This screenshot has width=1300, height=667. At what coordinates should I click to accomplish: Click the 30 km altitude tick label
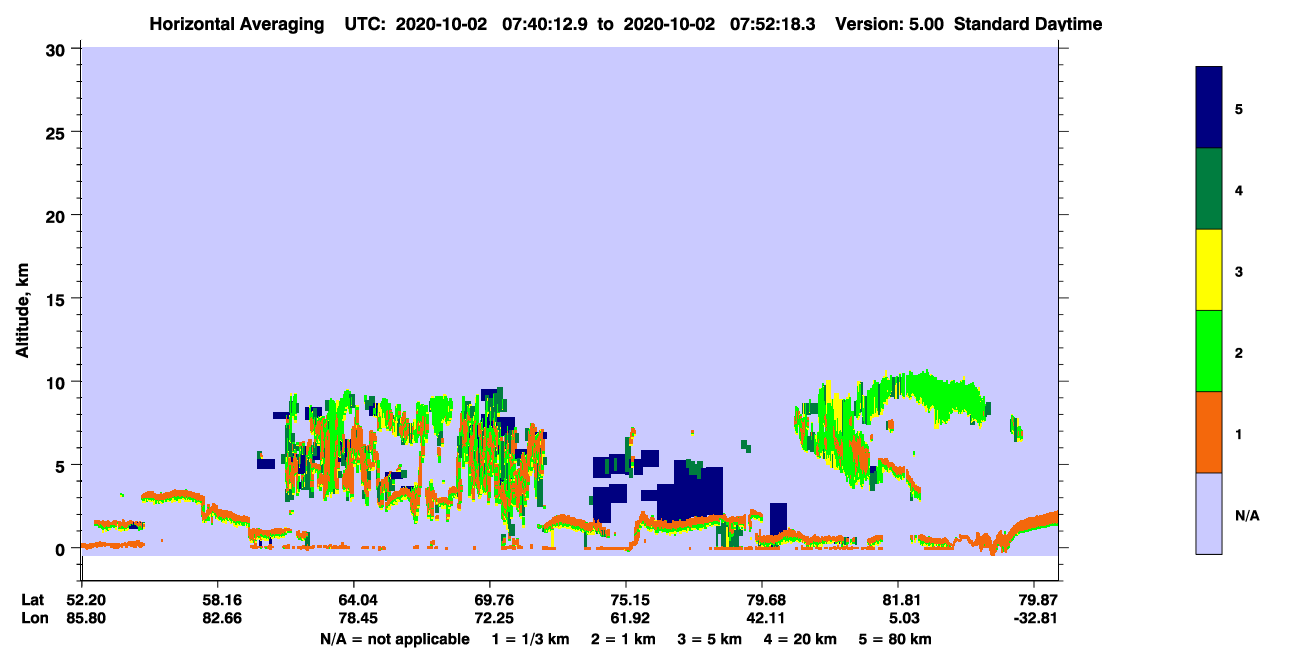click(56, 49)
